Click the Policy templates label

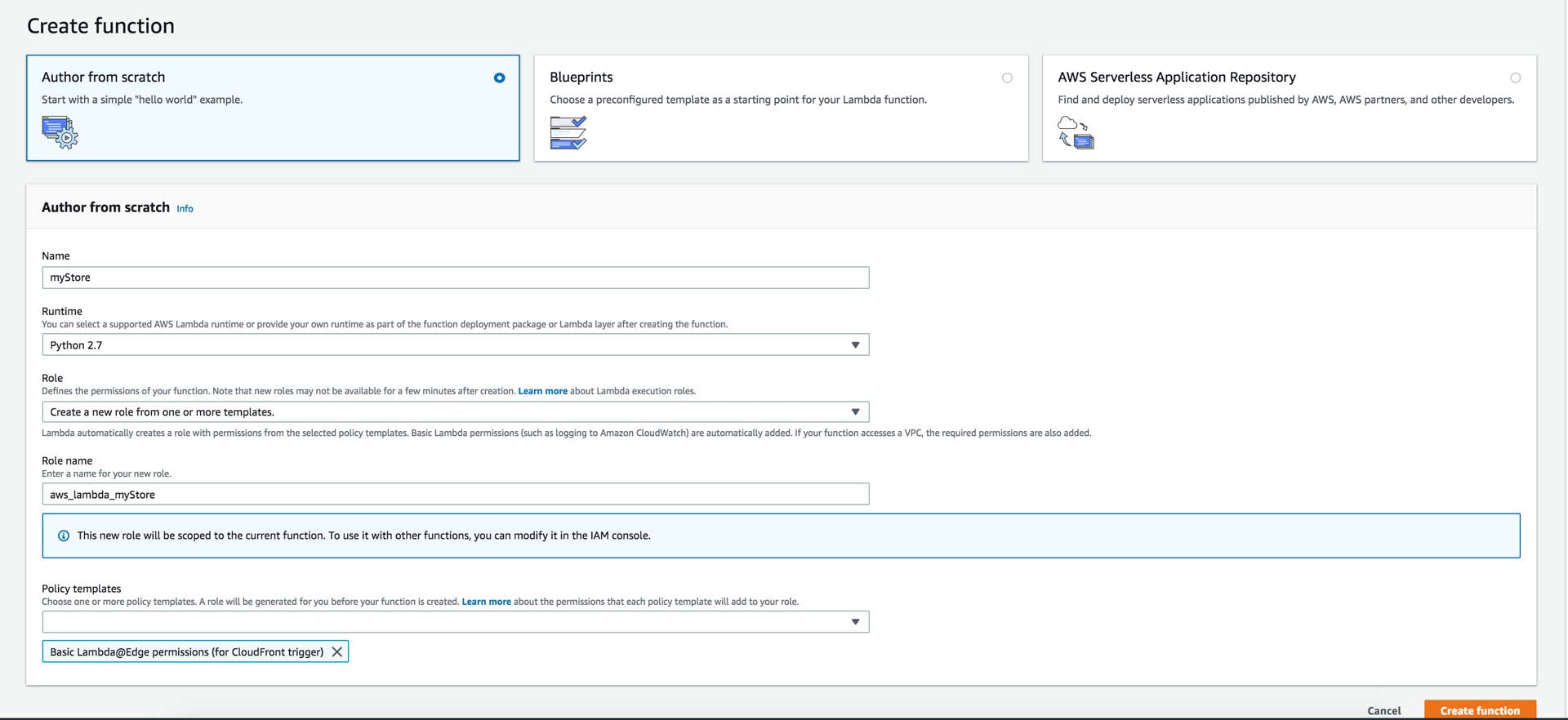click(x=81, y=589)
